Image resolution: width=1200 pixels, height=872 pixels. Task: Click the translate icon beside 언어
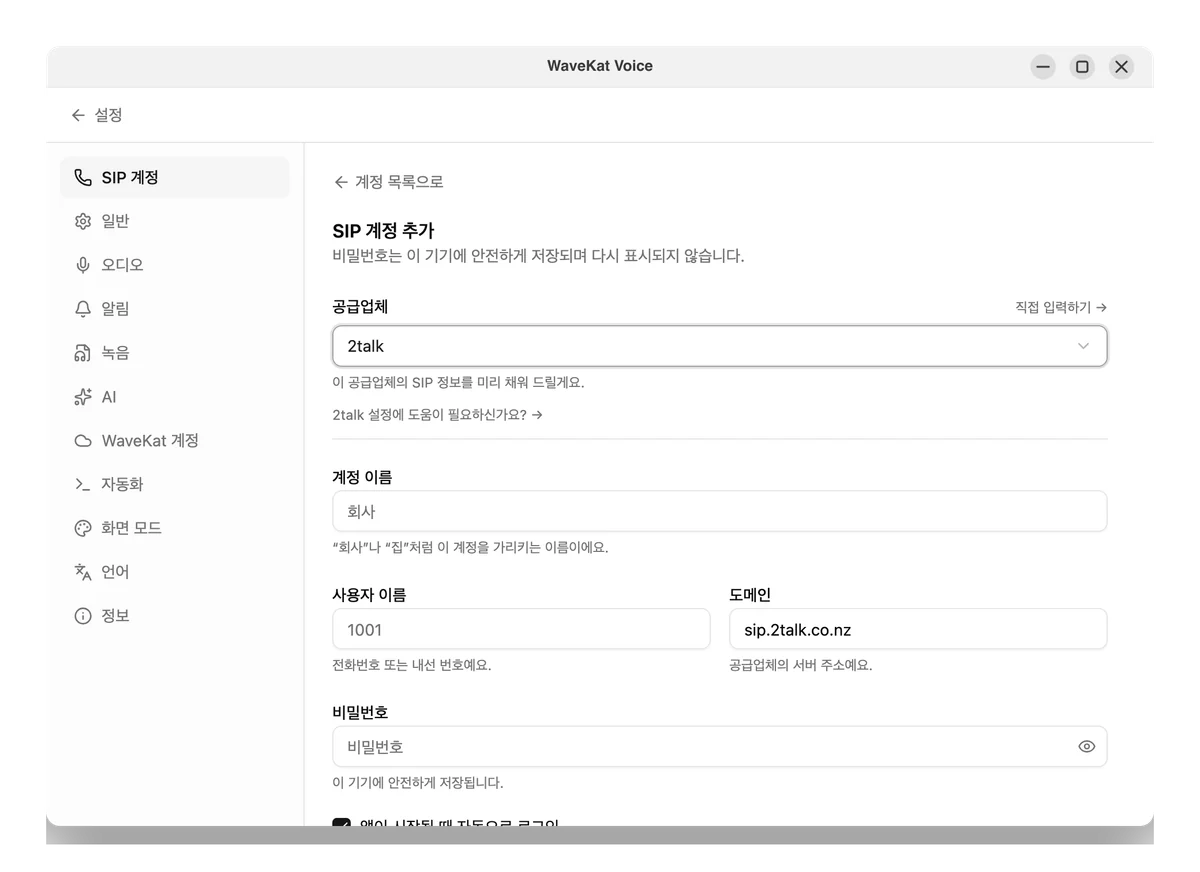click(83, 572)
